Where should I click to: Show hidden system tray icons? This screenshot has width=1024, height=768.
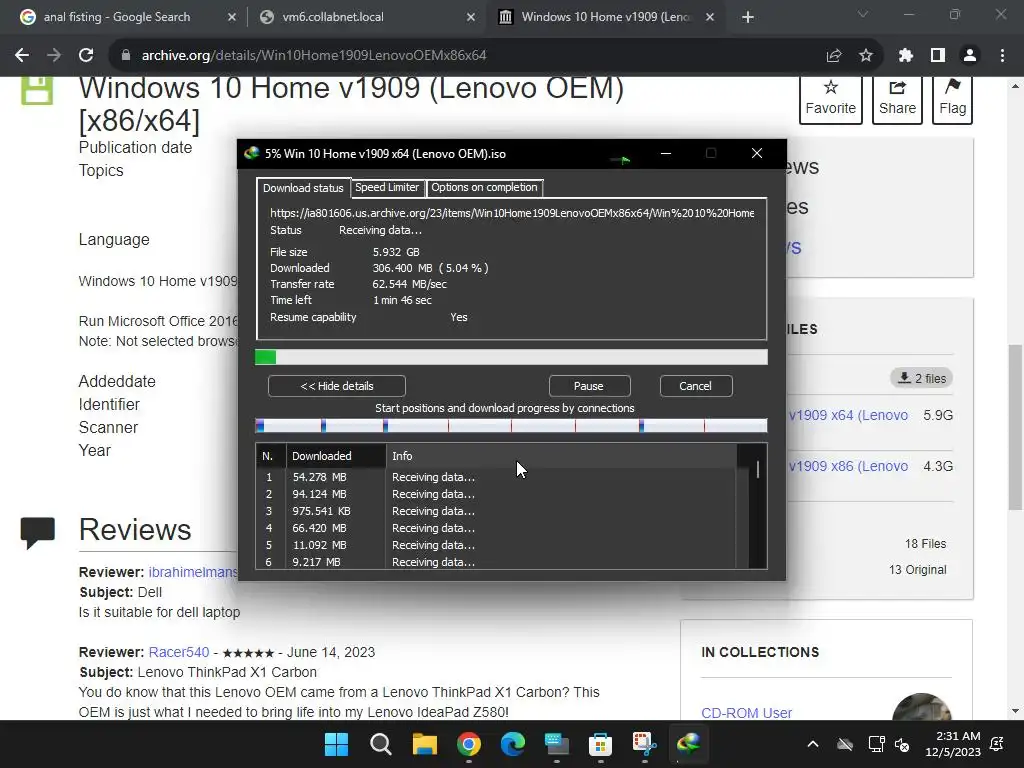tap(813, 744)
